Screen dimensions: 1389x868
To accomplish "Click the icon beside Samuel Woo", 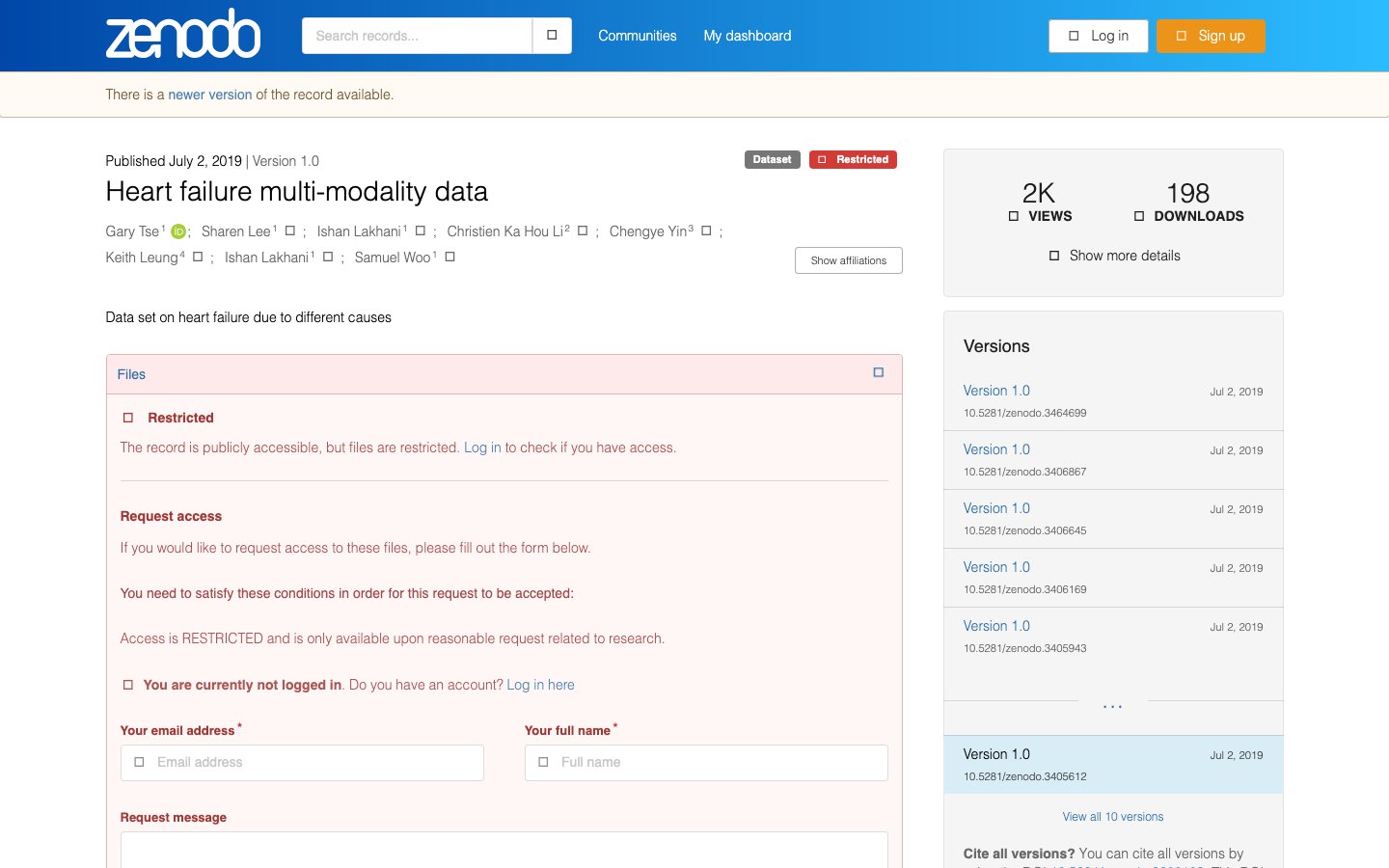I will click(x=450, y=257).
